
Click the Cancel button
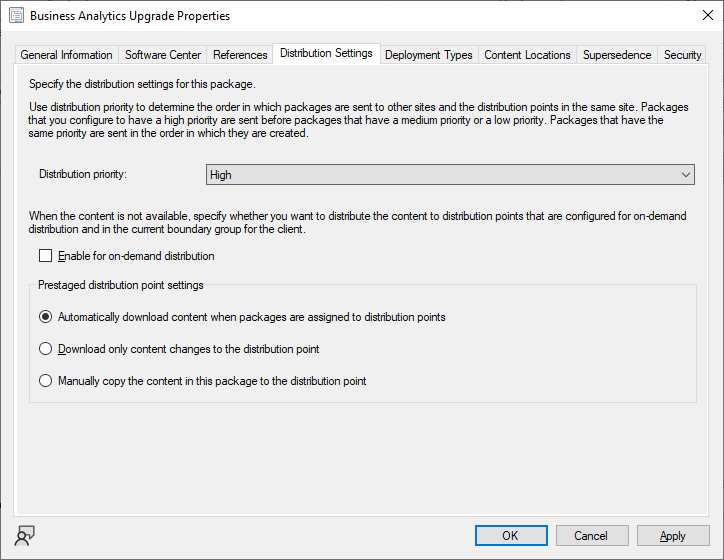(592, 536)
